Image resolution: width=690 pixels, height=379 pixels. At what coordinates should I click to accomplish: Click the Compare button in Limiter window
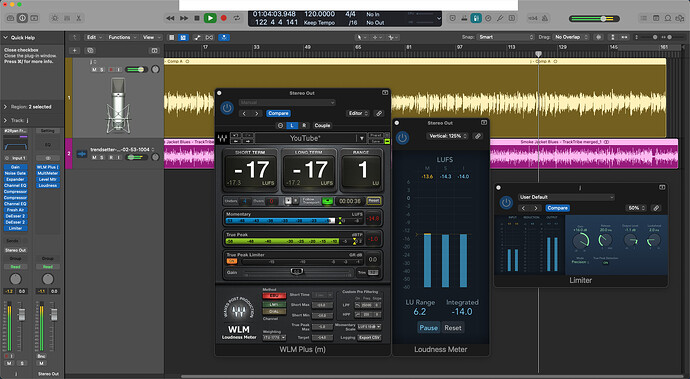coord(558,208)
